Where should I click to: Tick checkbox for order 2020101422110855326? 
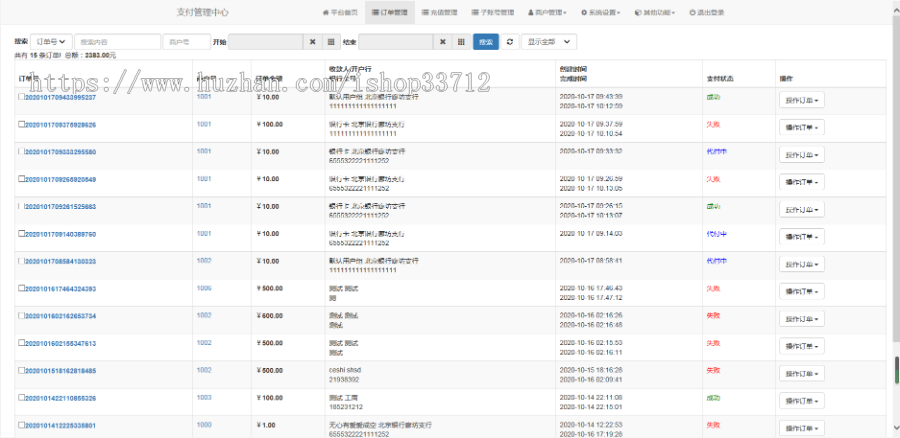pyautogui.click(x=21, y=397)
